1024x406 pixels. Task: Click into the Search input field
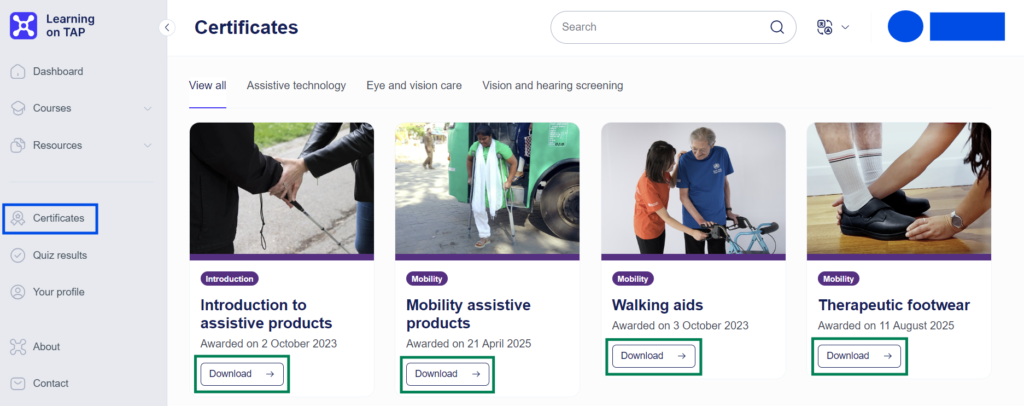coord(660,28)
